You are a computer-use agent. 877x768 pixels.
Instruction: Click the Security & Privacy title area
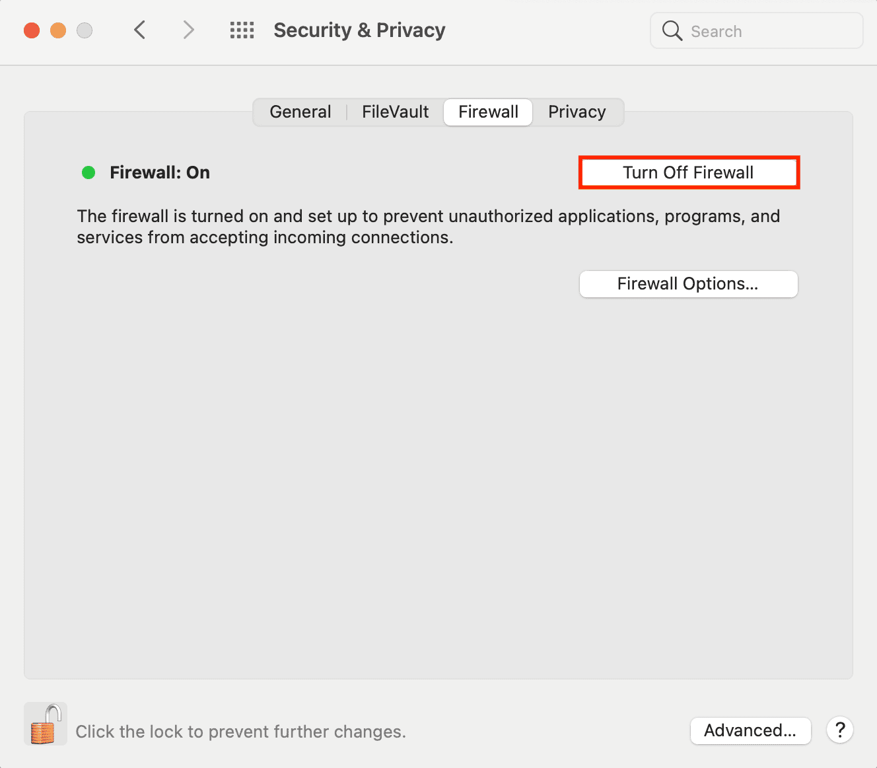[359, 30]
